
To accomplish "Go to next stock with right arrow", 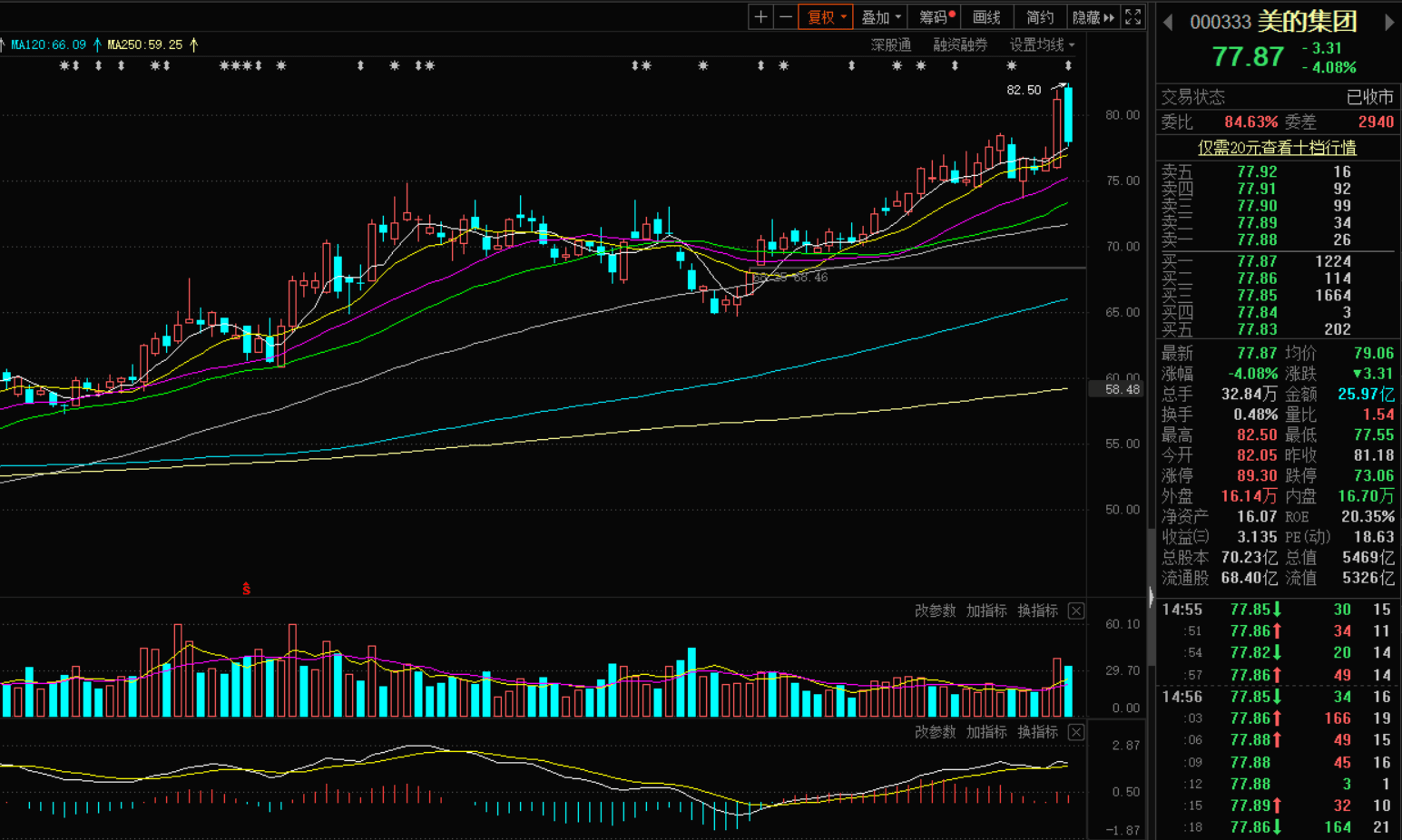I will [x=1388, y=23].
